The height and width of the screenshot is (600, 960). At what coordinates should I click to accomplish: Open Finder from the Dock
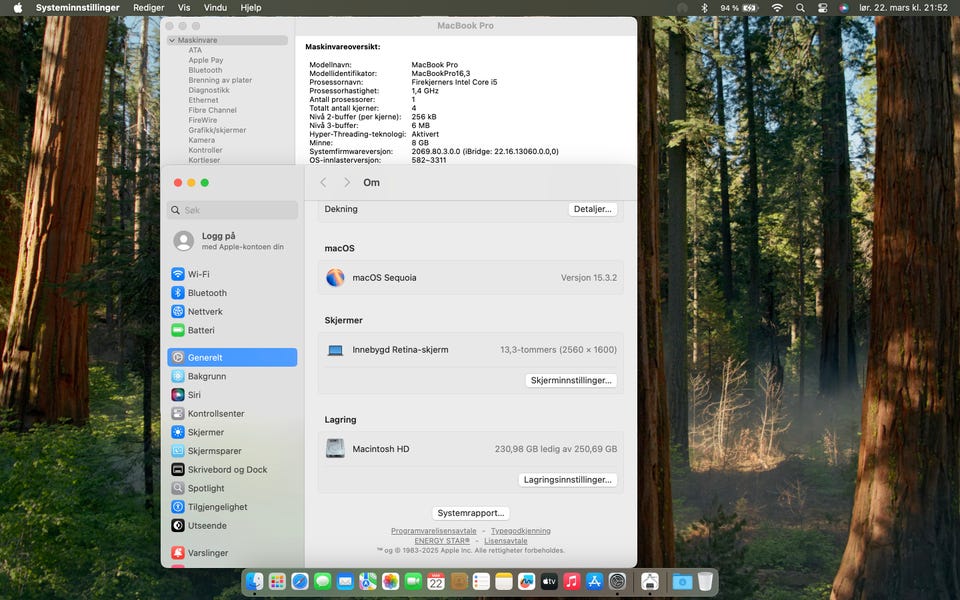(255, 581)
